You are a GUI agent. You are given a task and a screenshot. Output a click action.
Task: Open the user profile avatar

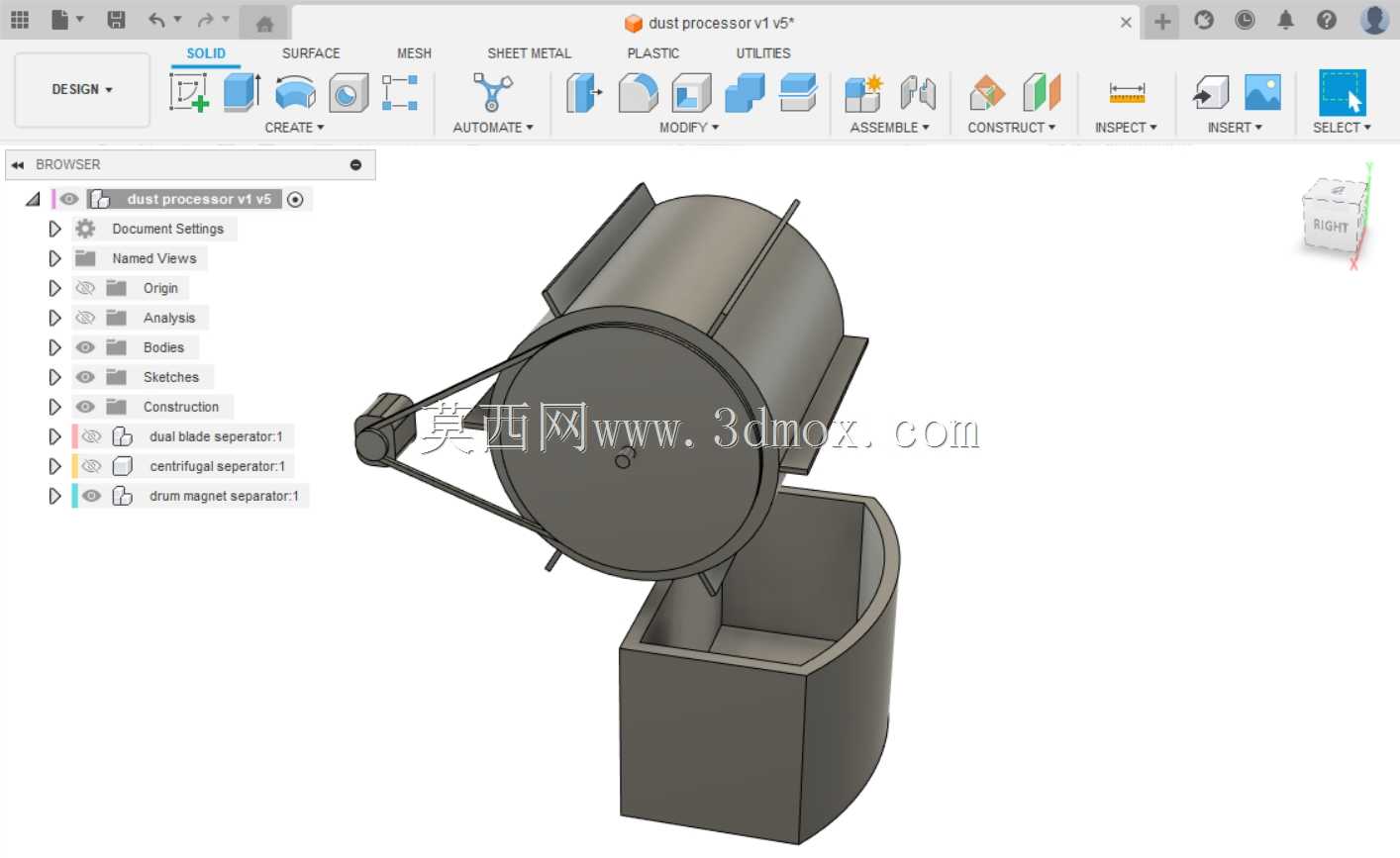1374,19
